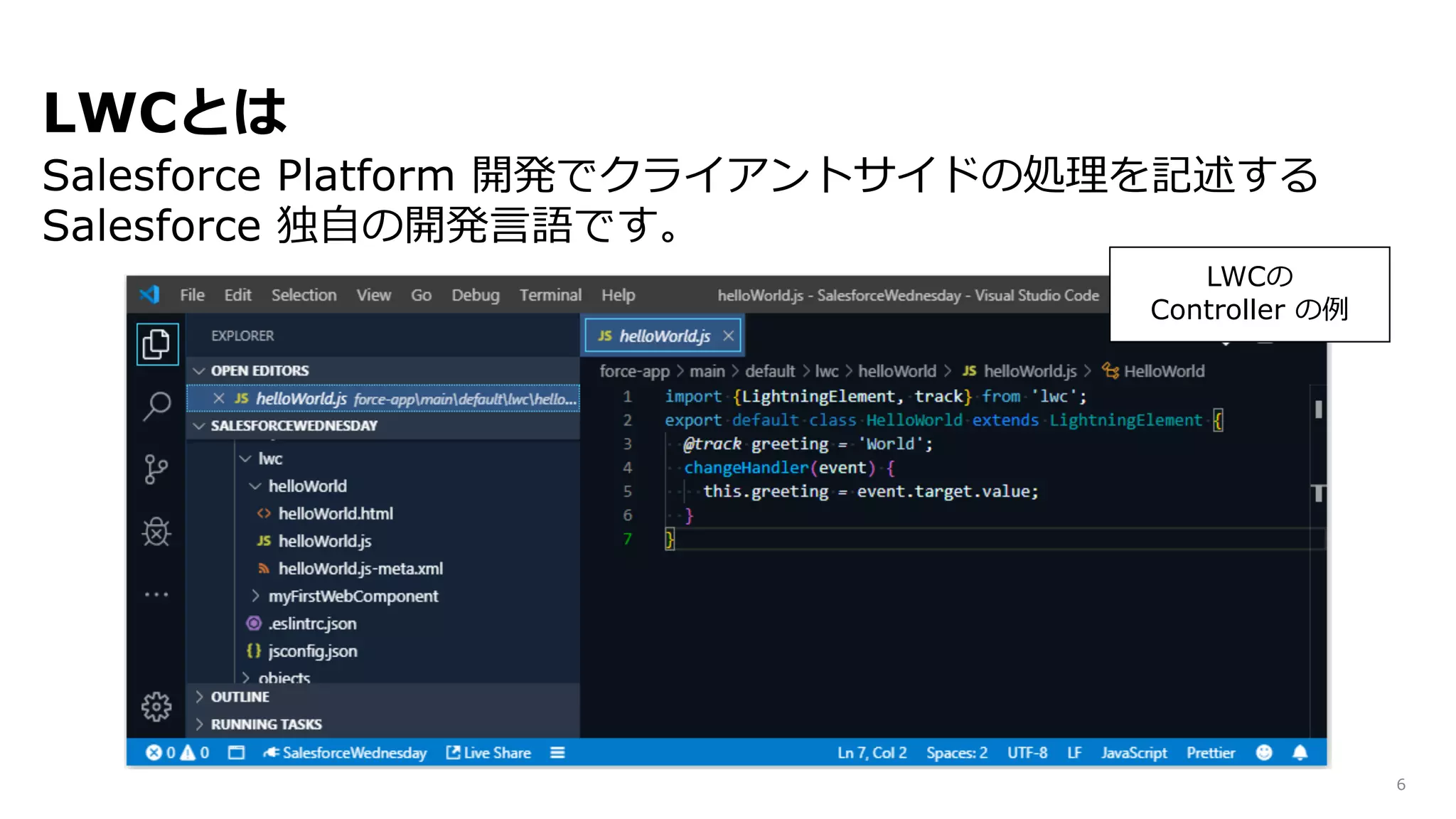Close the helloWorld.js editor tab
1456x819 pixels.
(x=728, y=336)
